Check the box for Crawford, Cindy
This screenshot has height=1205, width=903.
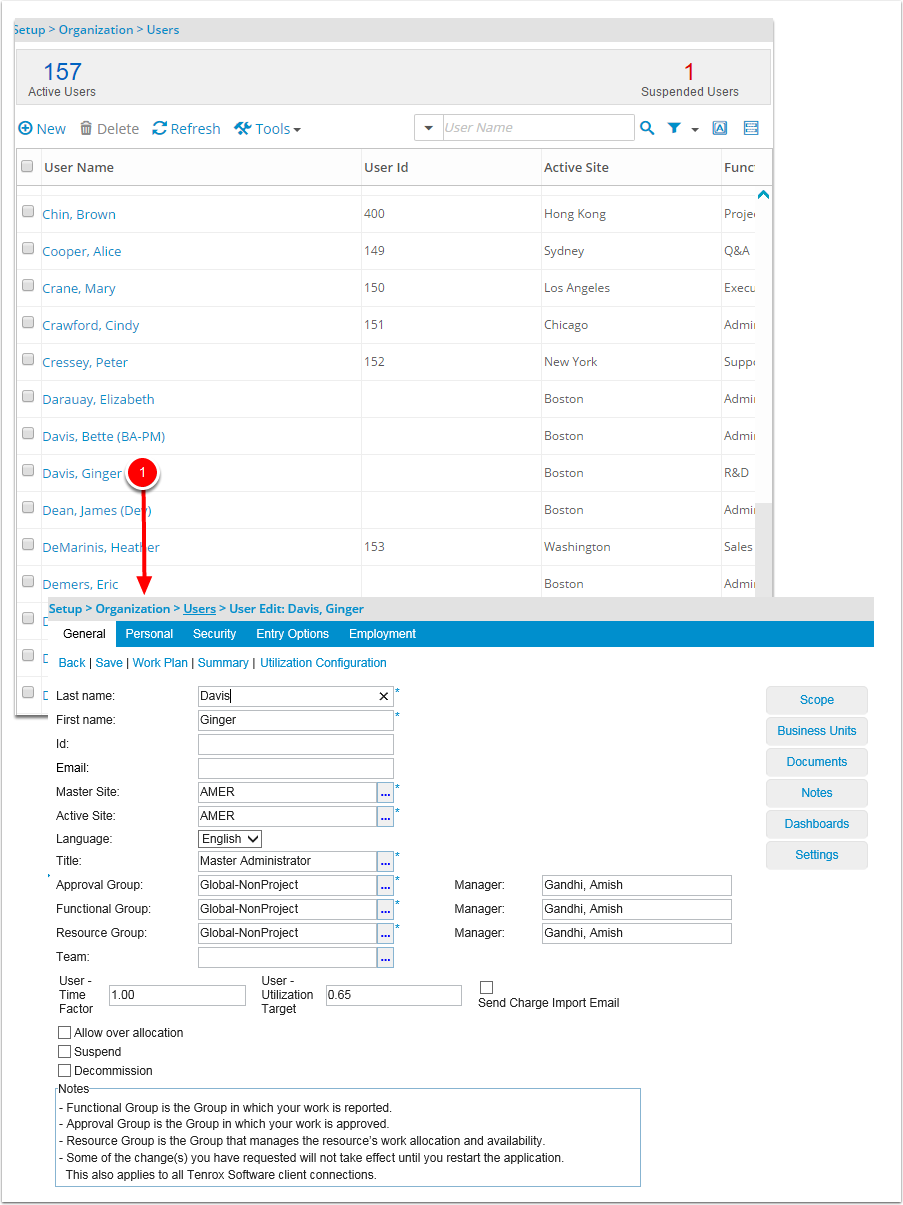(28, 322)
